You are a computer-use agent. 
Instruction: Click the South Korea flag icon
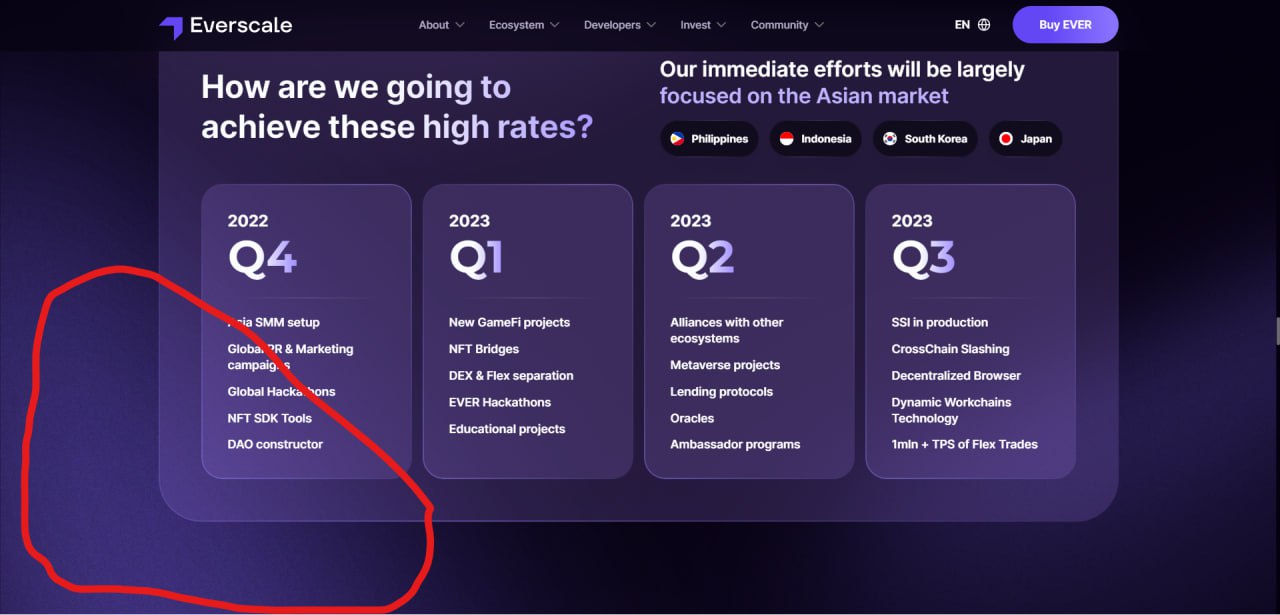(889, 139)
